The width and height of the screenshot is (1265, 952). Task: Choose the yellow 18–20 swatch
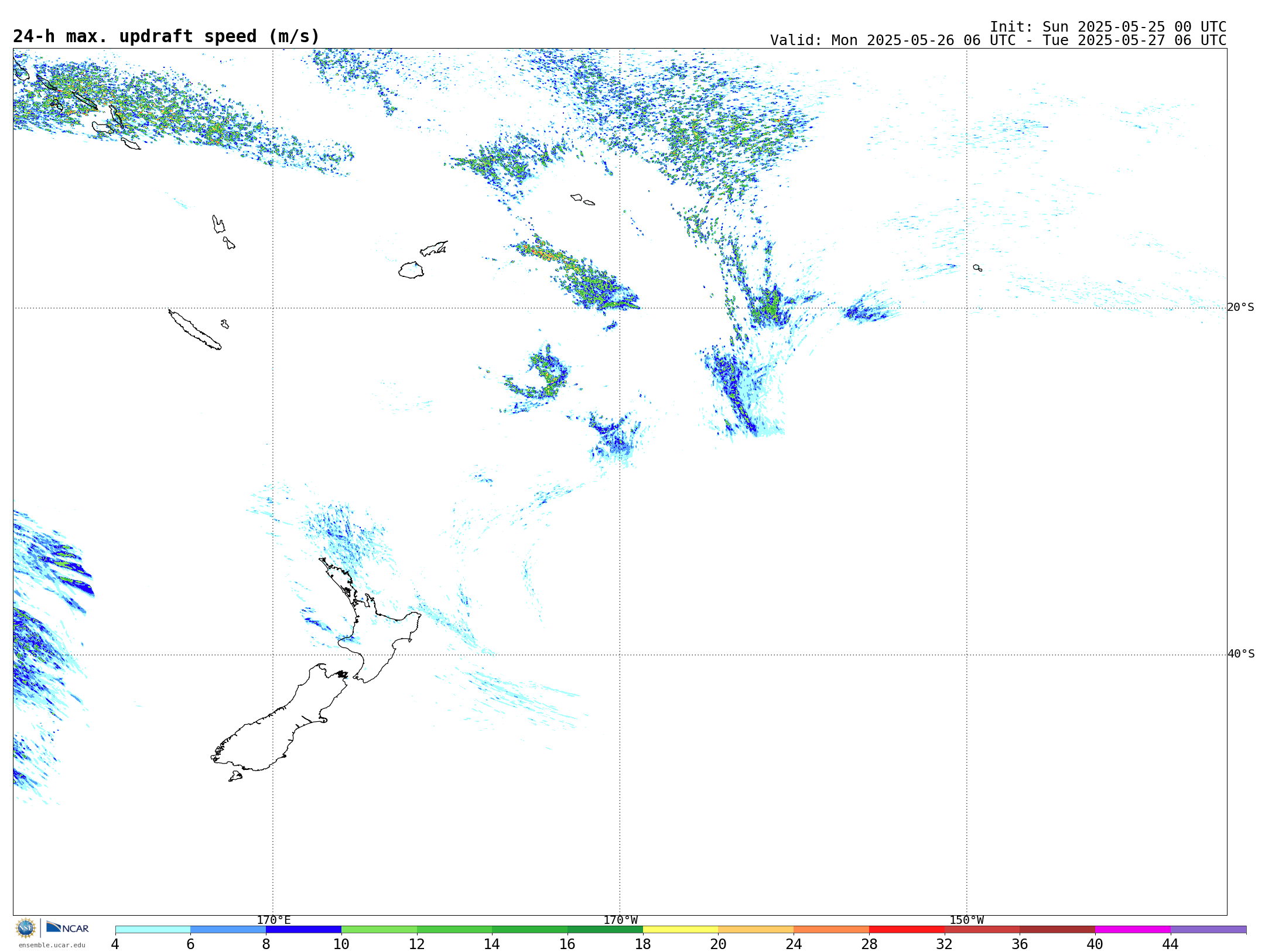[x=681, y=930]
